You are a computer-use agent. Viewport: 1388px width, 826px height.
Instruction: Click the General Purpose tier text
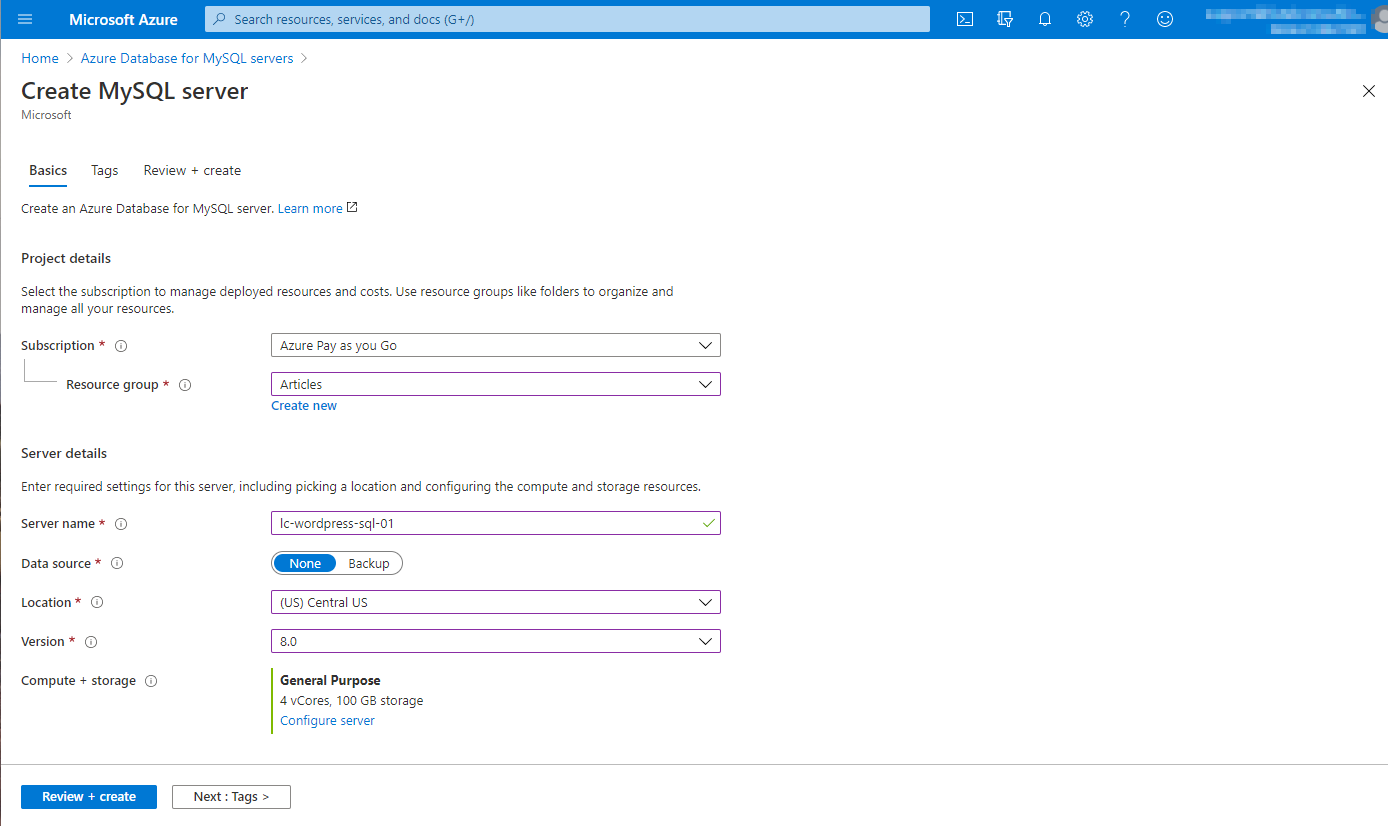pos(330,681)
